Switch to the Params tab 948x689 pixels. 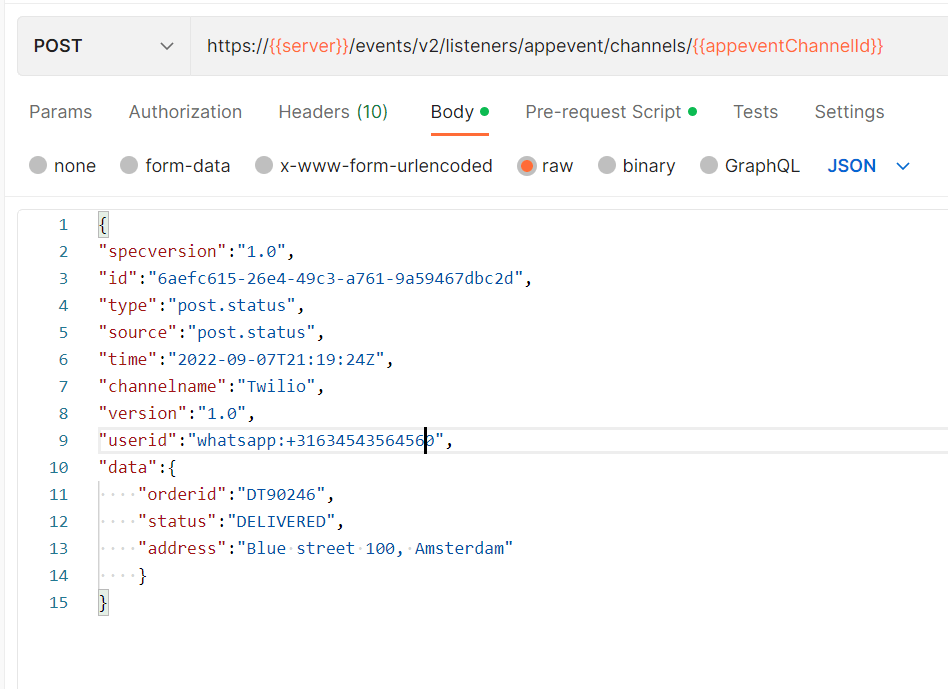click(x=60, y=112)
